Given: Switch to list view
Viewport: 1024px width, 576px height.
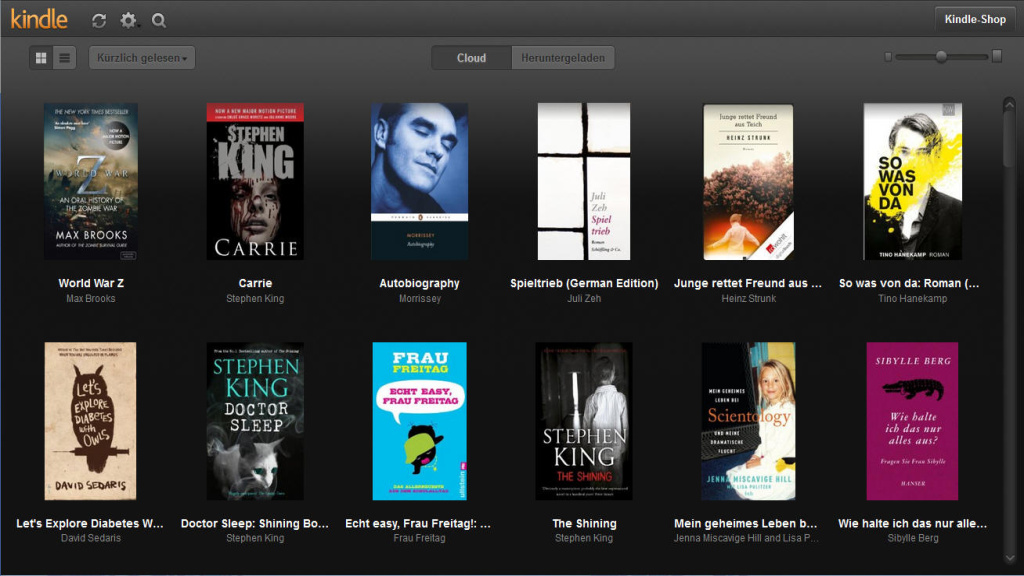Looking at the screenshot, I should tap(65, 58).
